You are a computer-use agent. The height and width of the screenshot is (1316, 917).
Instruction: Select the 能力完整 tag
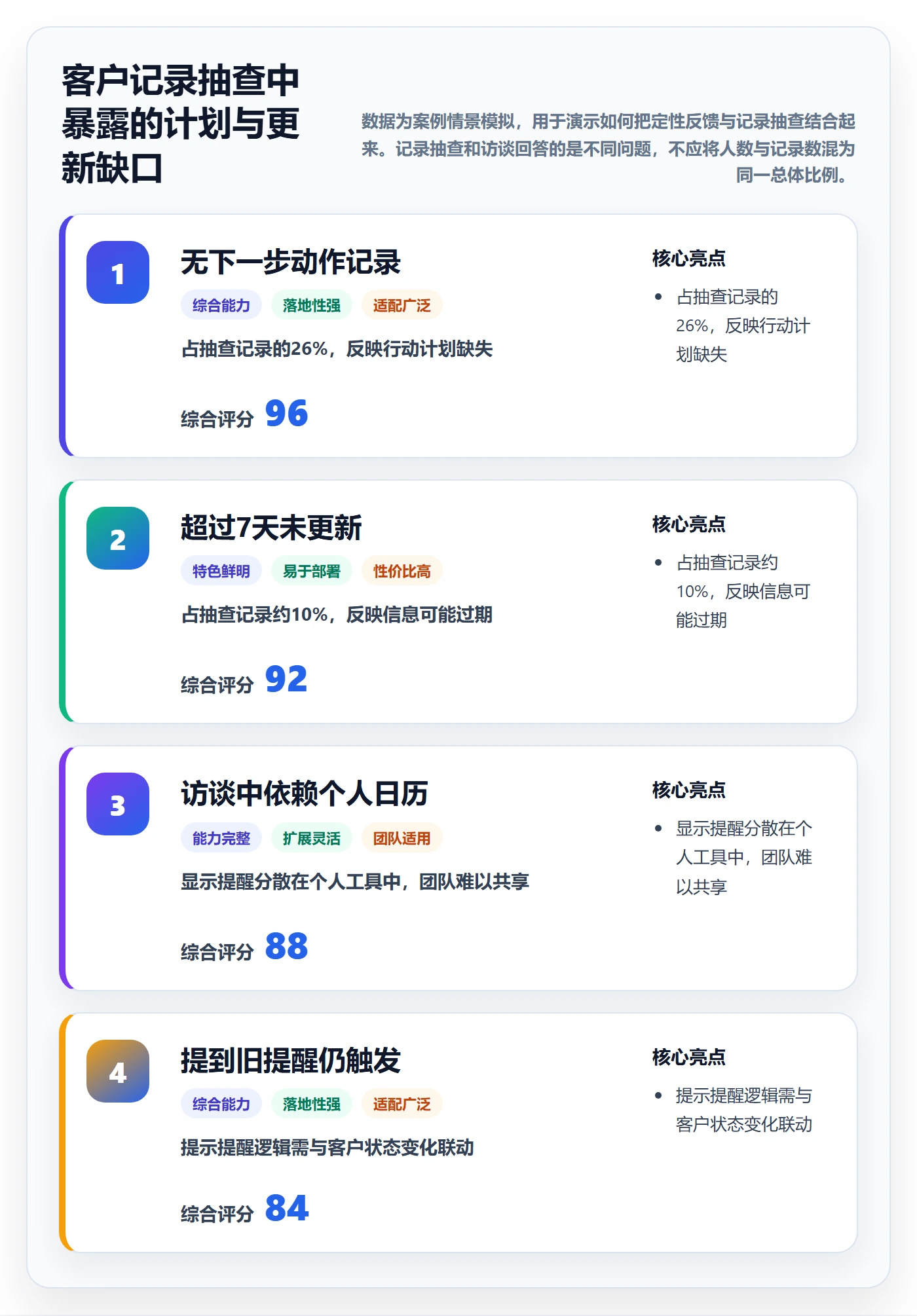pos(221,838)
